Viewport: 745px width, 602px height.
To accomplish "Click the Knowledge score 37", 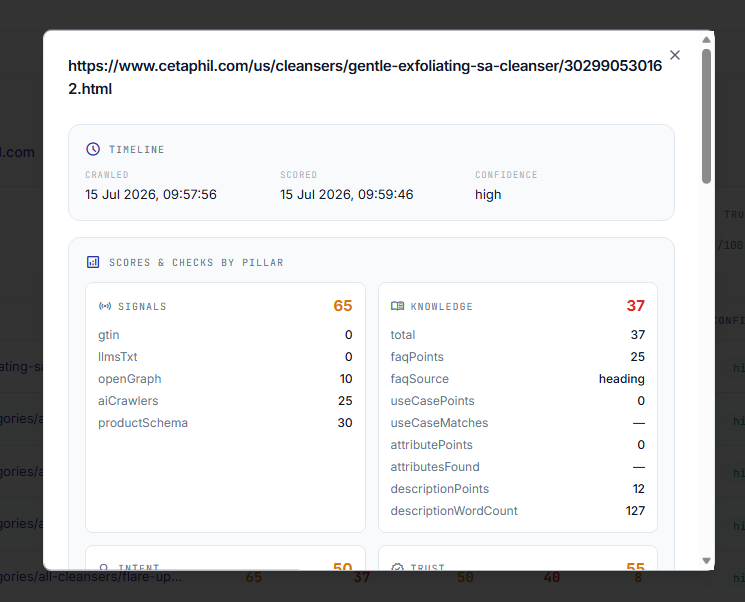I will (635, 306).
